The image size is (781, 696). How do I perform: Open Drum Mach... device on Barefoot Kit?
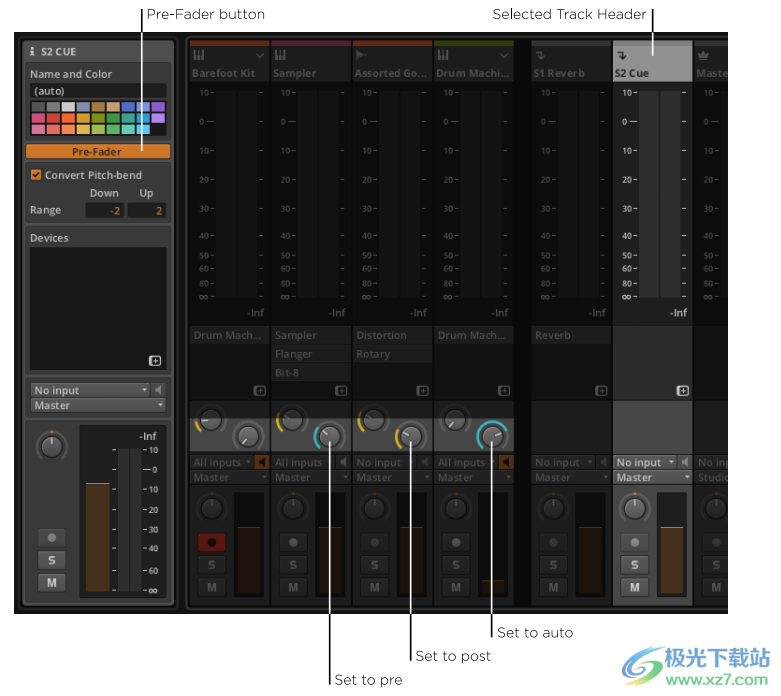coord(230,335)
